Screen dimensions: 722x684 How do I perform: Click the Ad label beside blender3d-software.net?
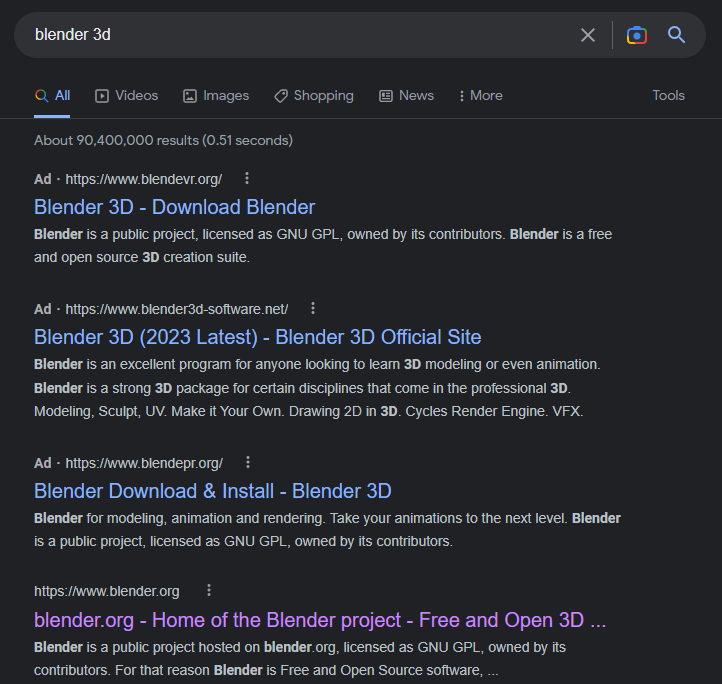tap(43, 309)
